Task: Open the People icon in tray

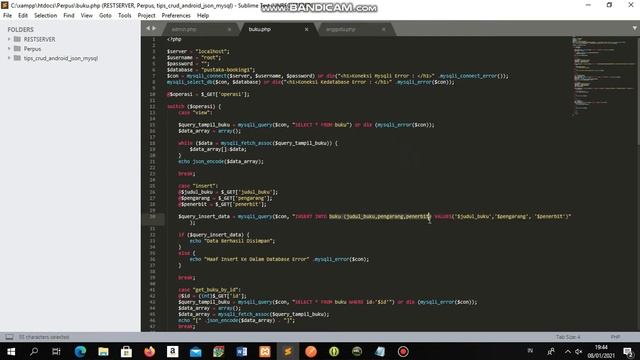Action: tap(551, 351)
